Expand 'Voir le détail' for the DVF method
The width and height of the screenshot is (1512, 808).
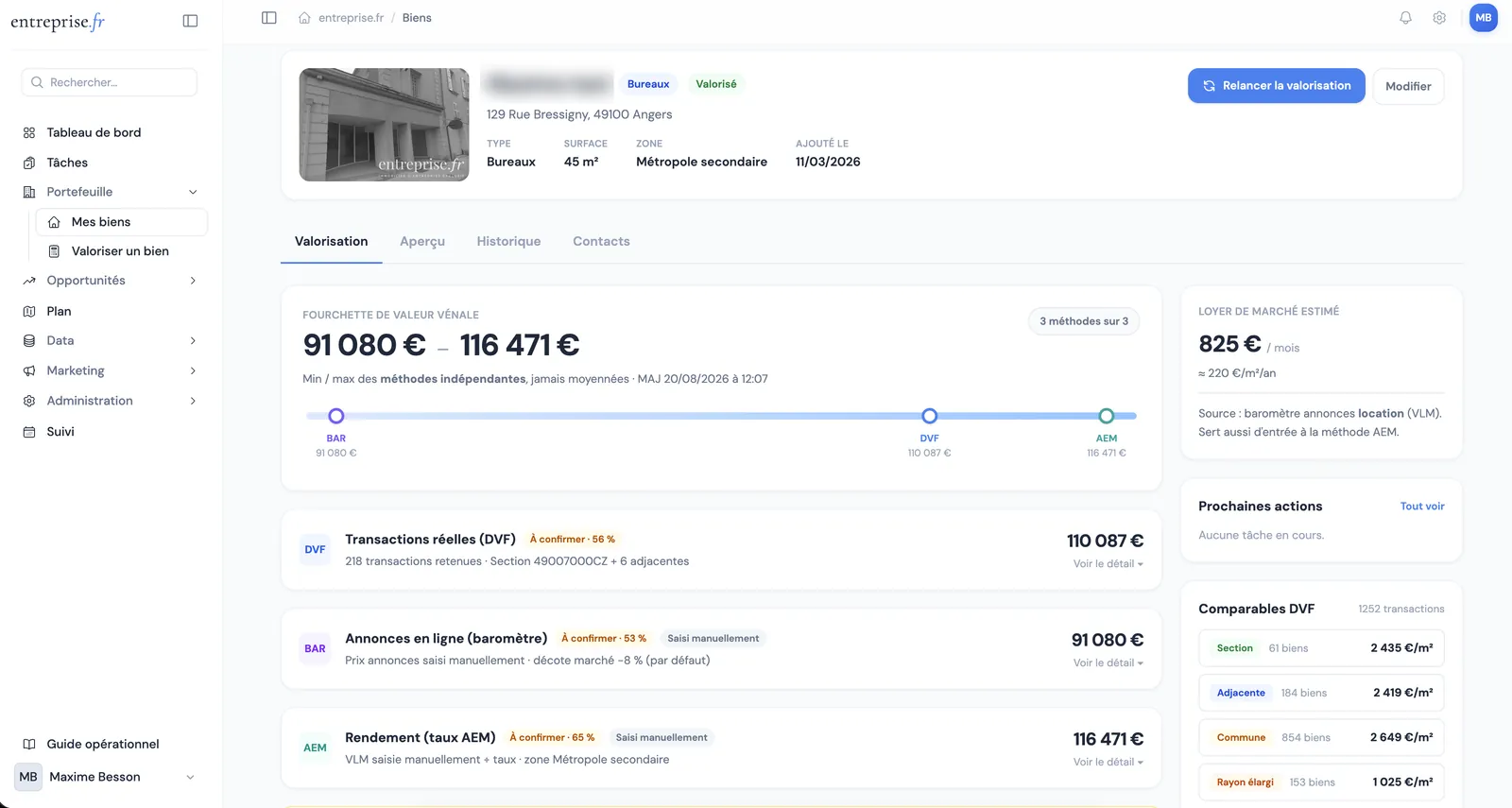click(1108, 564)
